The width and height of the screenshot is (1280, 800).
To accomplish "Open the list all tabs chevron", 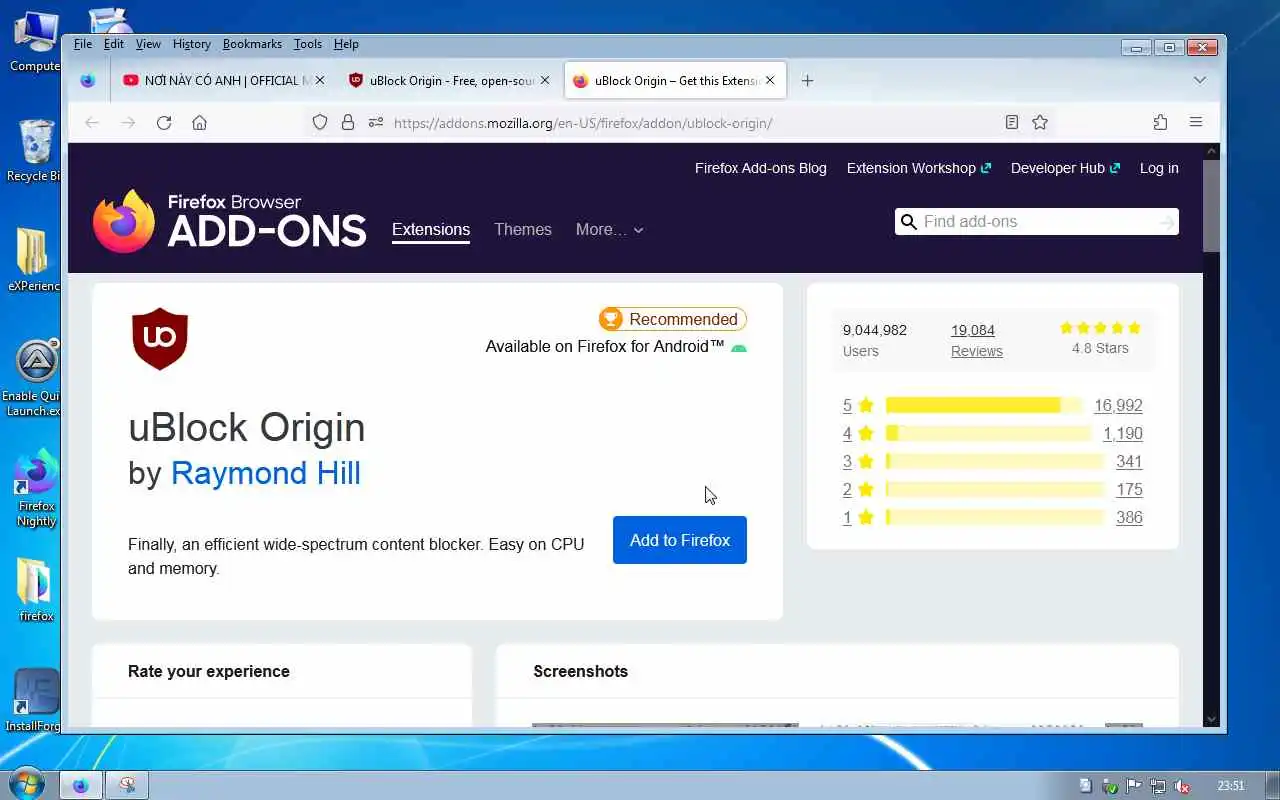I will click(1200, 80).
